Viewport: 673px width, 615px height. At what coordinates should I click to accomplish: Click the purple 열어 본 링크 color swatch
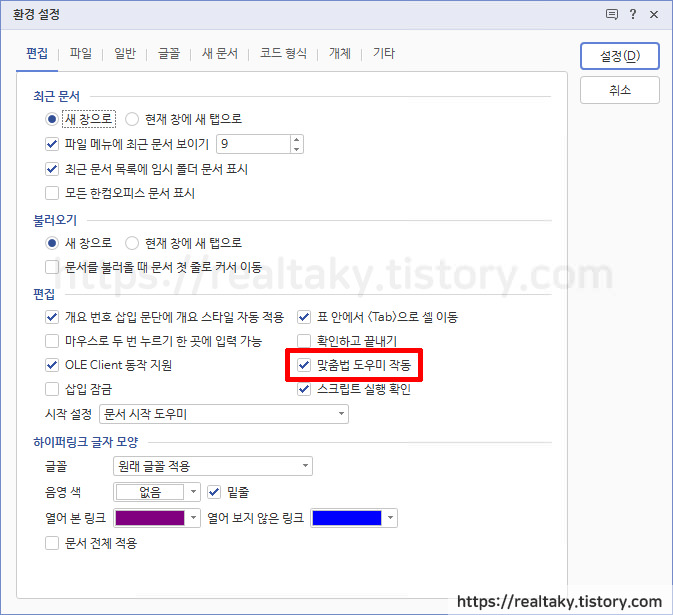click(x=150, y=518)
